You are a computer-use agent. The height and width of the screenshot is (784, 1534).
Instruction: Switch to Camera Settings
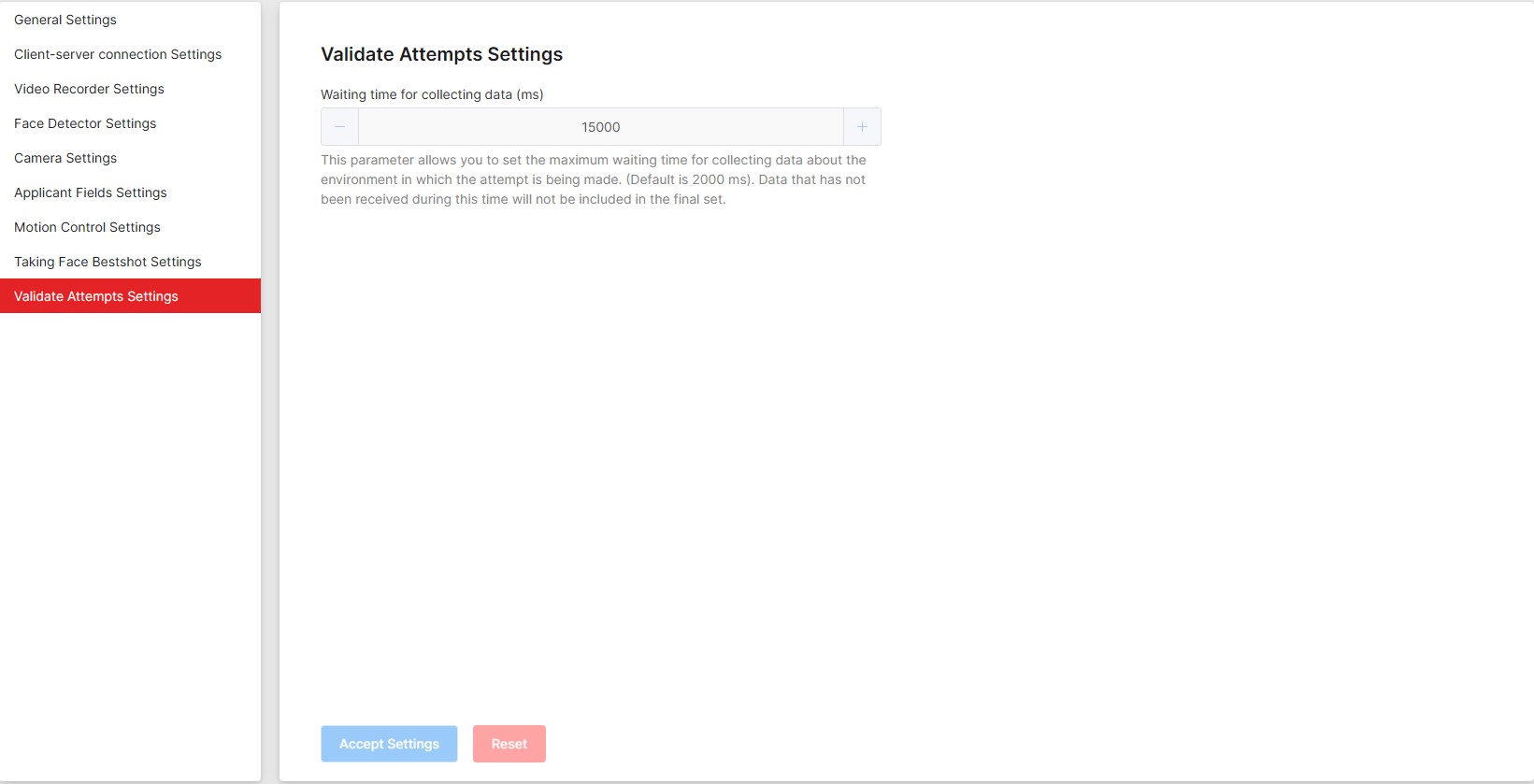tap(65, 158)
